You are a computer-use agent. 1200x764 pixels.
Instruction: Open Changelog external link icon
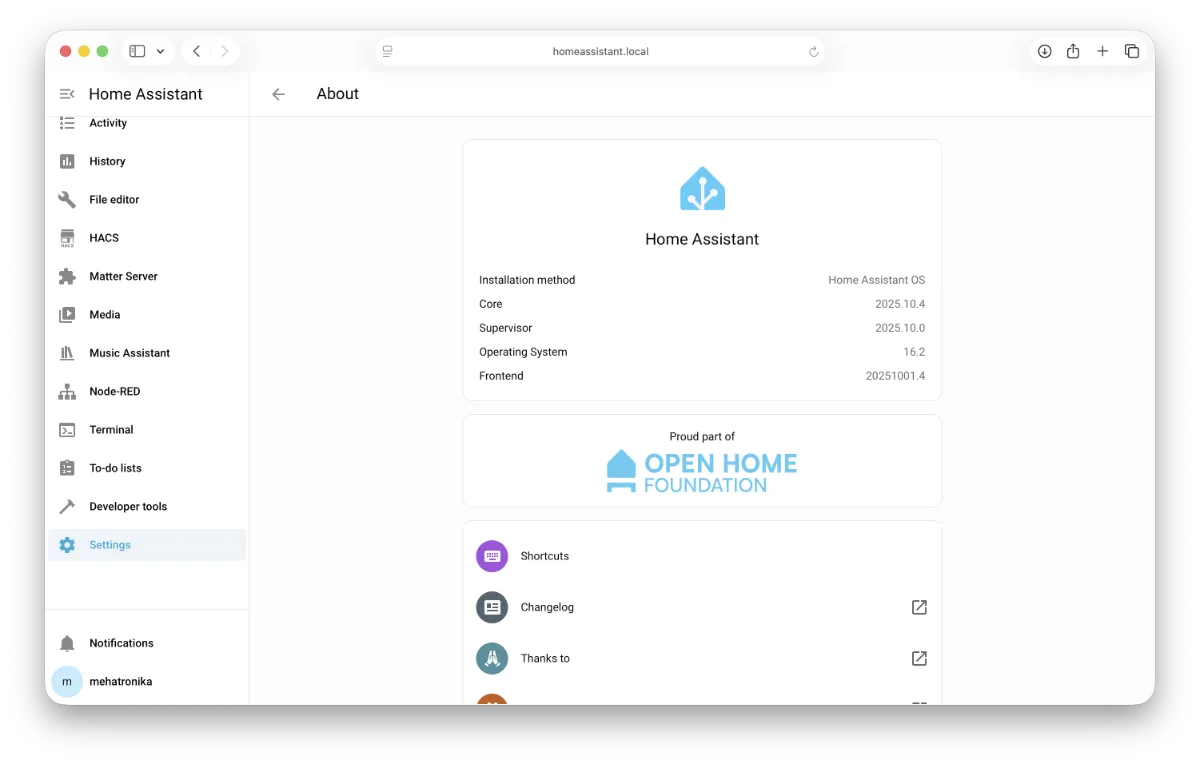tap(919, 607)
